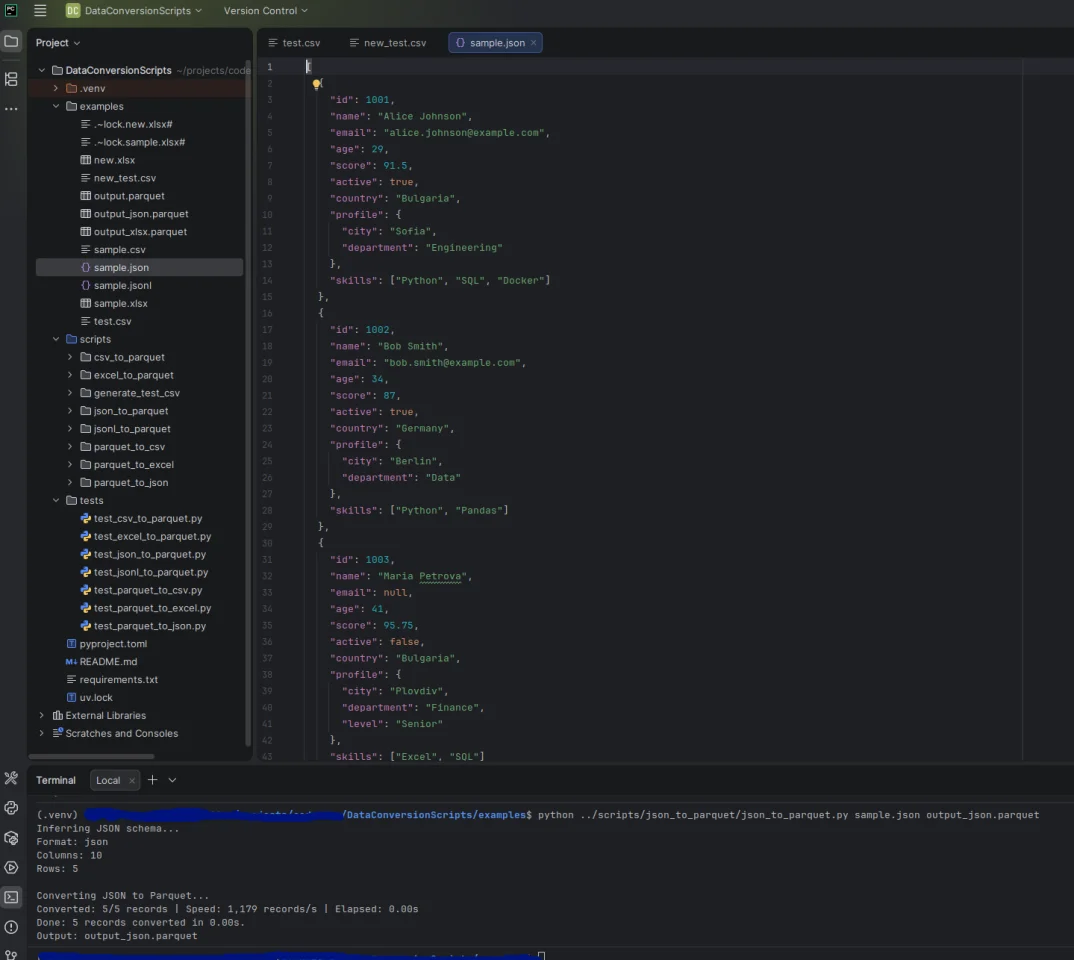The height and width of the screenshot is (960, 1074).
Task: Switch to the test.csv editor tab
Action: [294, 42]
